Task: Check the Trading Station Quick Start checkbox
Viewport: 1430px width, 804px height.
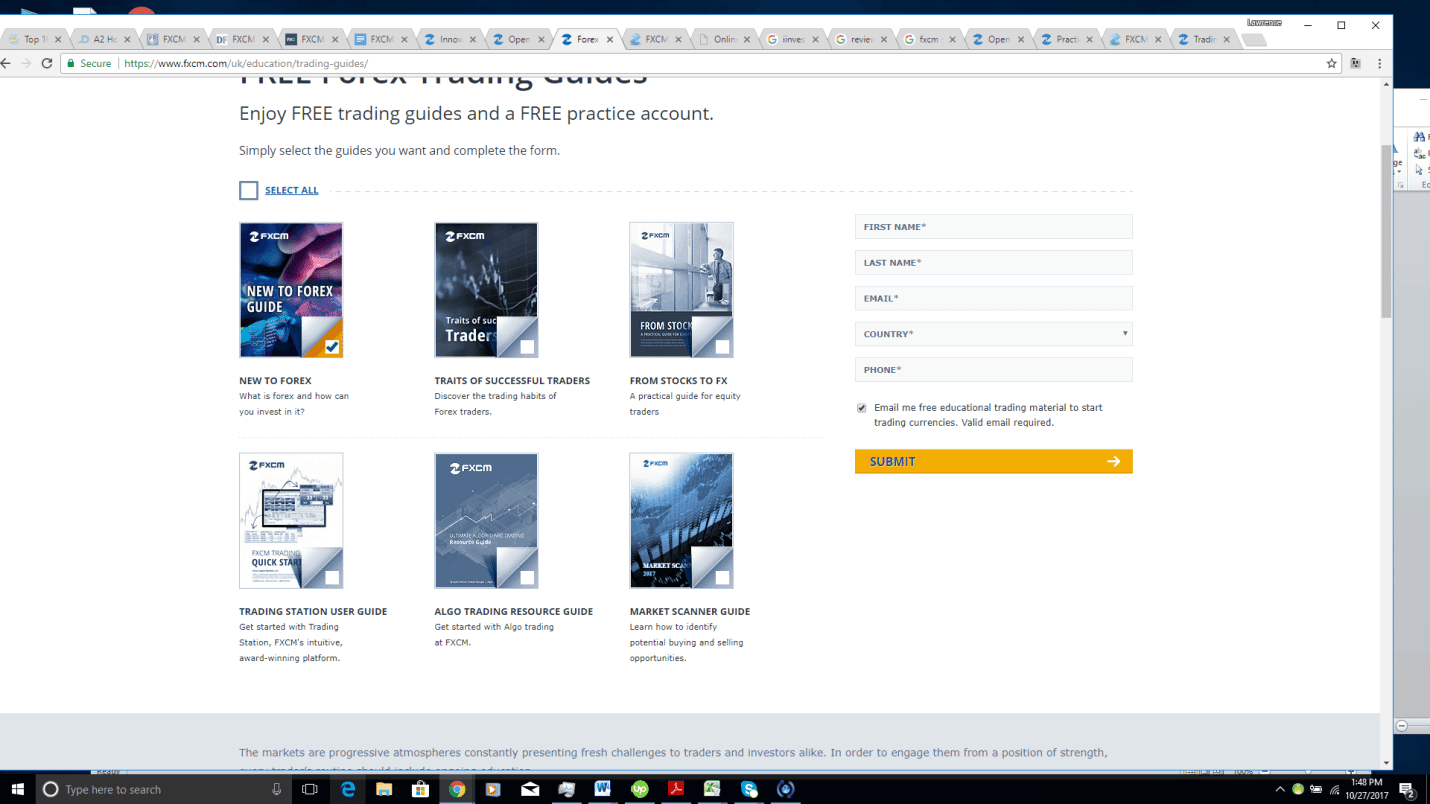Action: (332, 578)
